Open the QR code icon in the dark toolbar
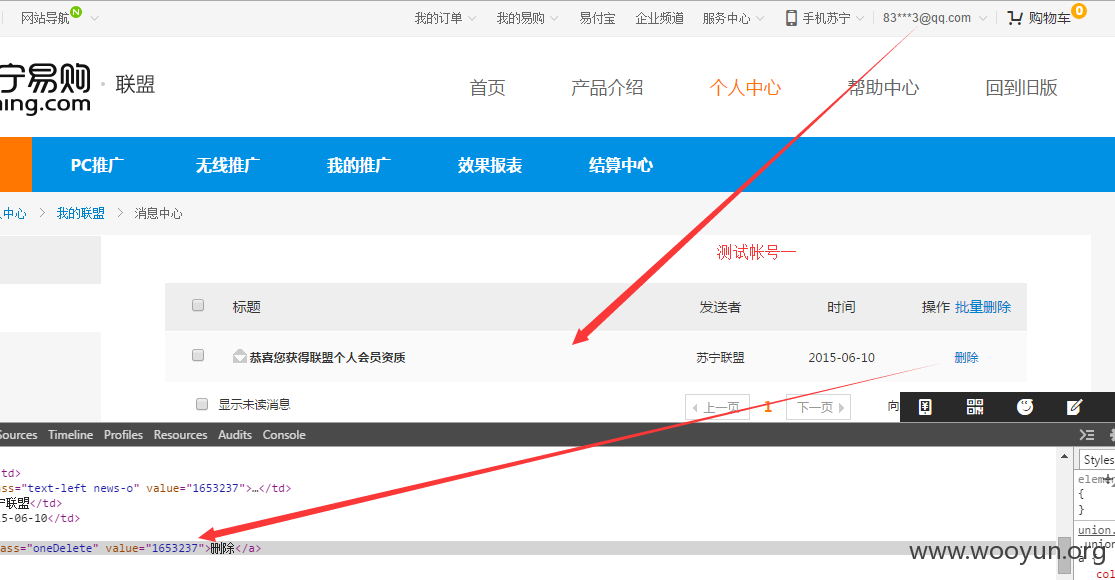 click(975, 407)
